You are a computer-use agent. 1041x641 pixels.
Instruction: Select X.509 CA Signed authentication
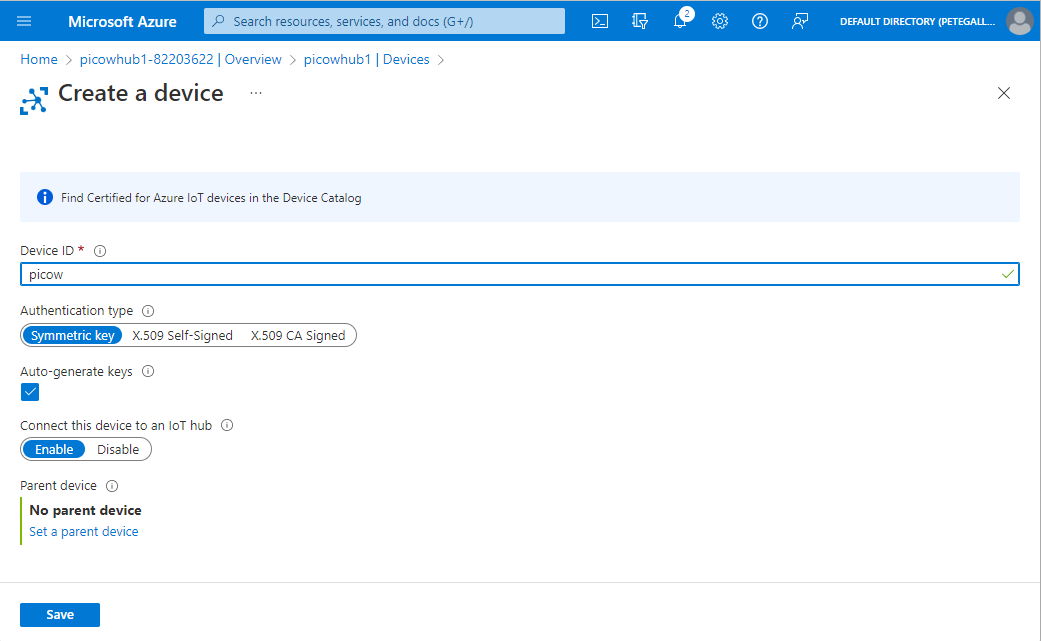(298, 336)
